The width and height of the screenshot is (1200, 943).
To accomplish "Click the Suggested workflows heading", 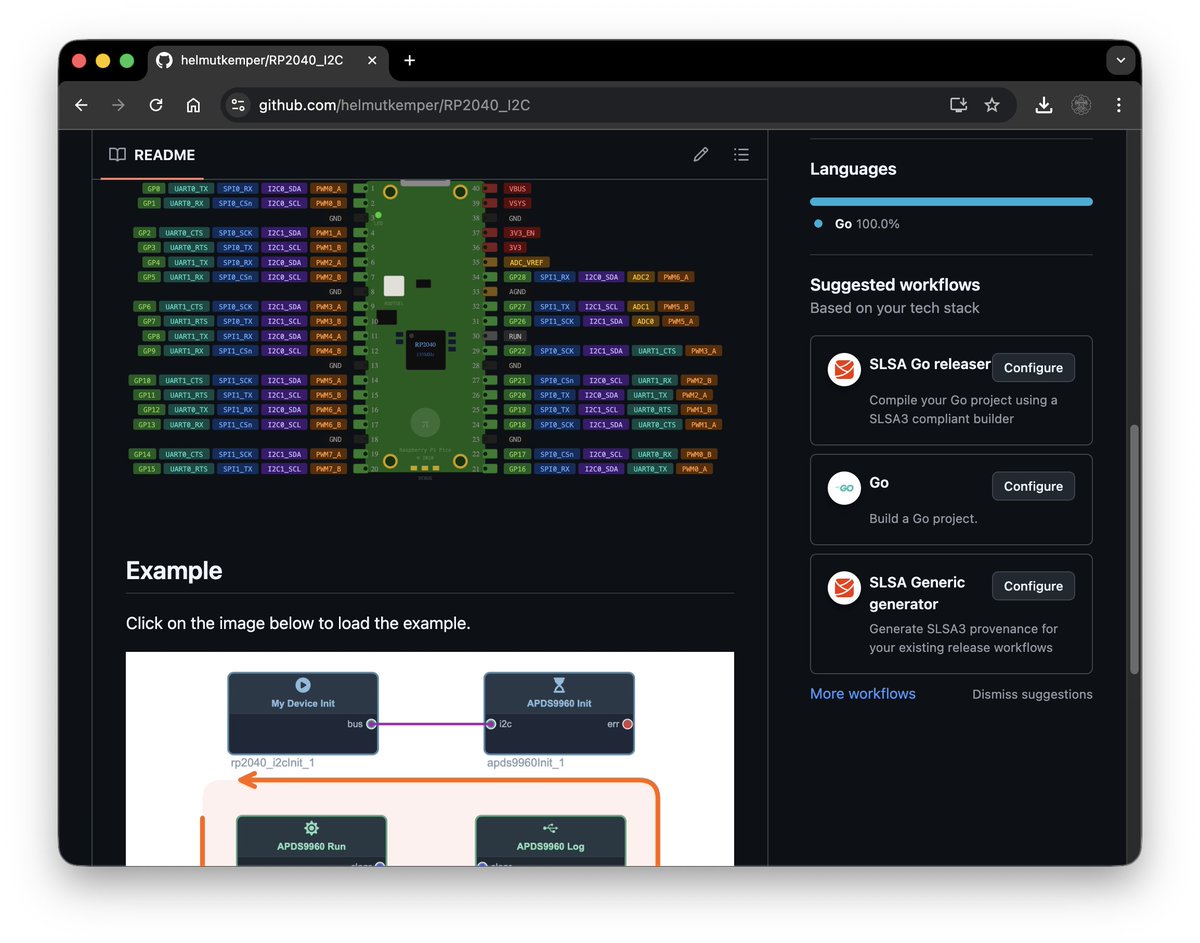I will pyautogui.click(x=895, y=285).
